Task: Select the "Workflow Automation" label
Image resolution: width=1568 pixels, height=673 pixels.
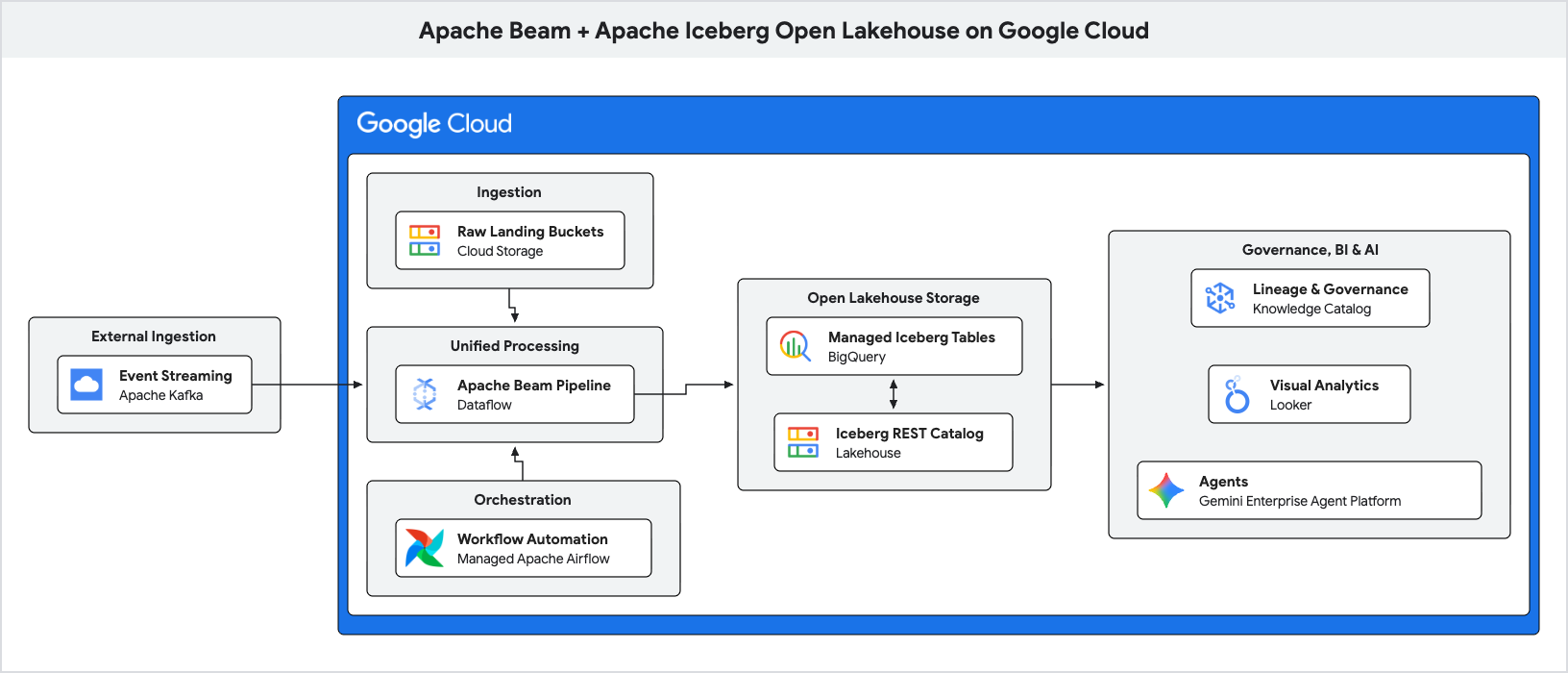Action: pyautogui.click(x=532, y=539)
